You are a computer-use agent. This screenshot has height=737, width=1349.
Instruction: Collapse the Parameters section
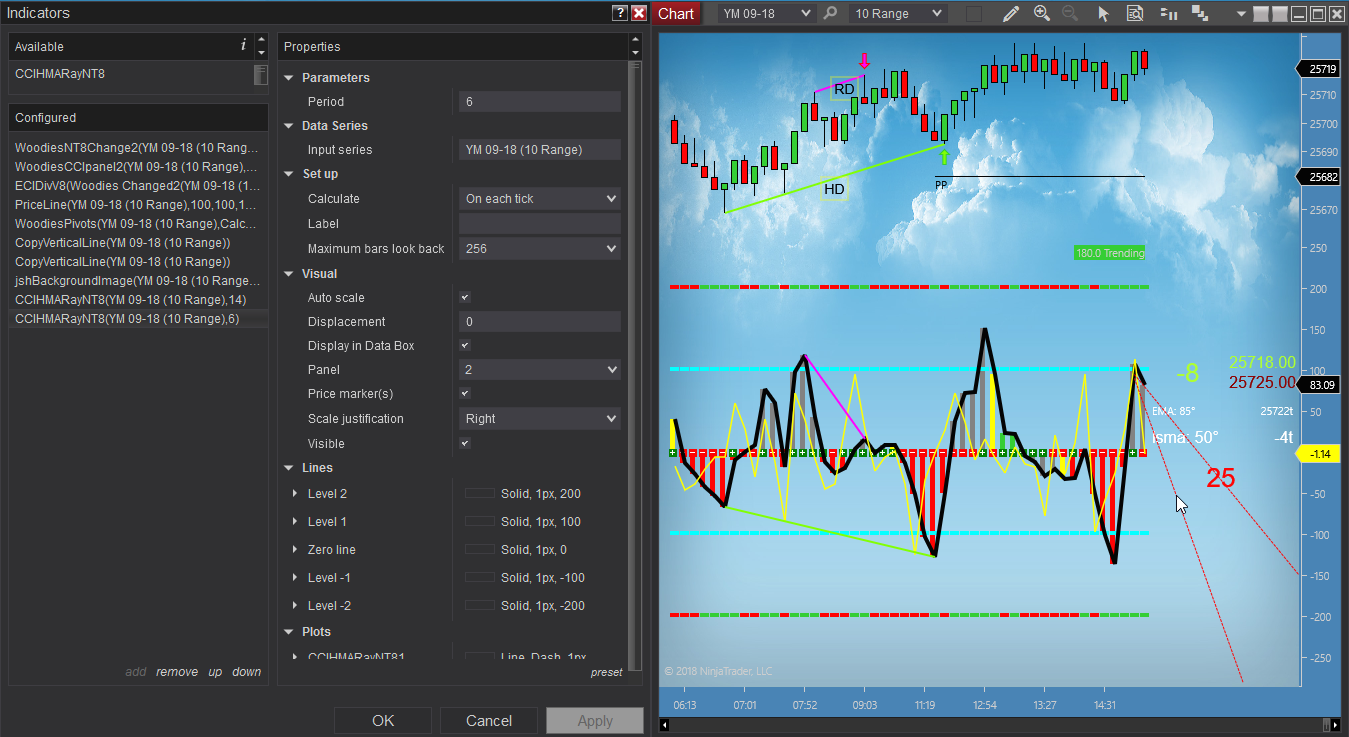tap(289, 78)
